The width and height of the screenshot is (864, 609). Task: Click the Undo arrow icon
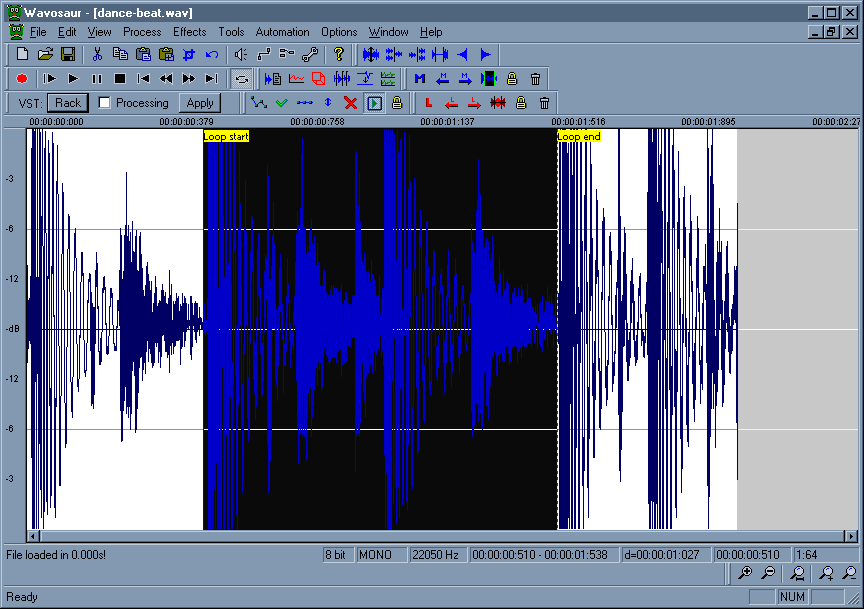point(212,54)
